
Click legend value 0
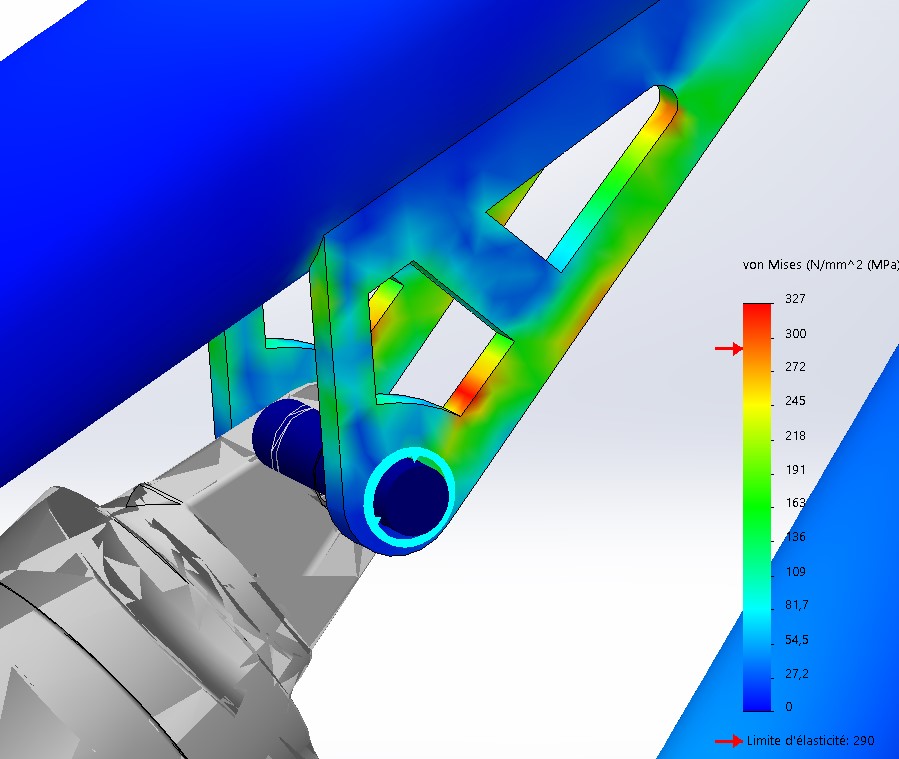[789, 707]
